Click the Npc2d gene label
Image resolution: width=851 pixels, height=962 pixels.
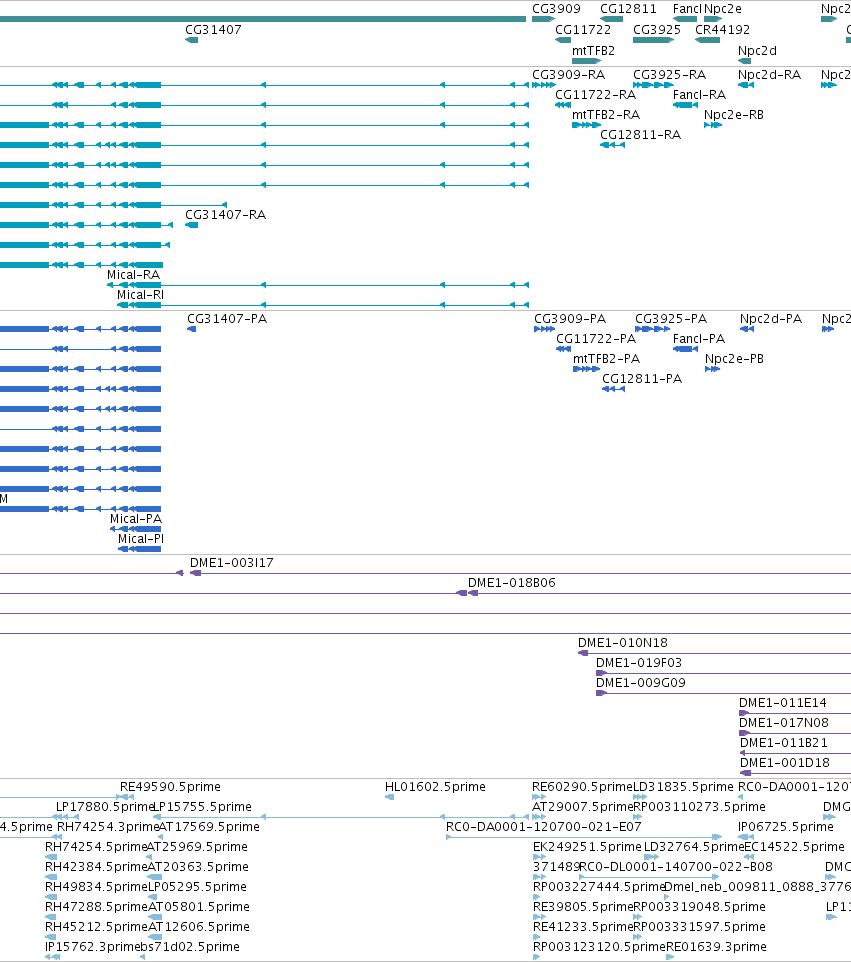click(x=757, y=50)
